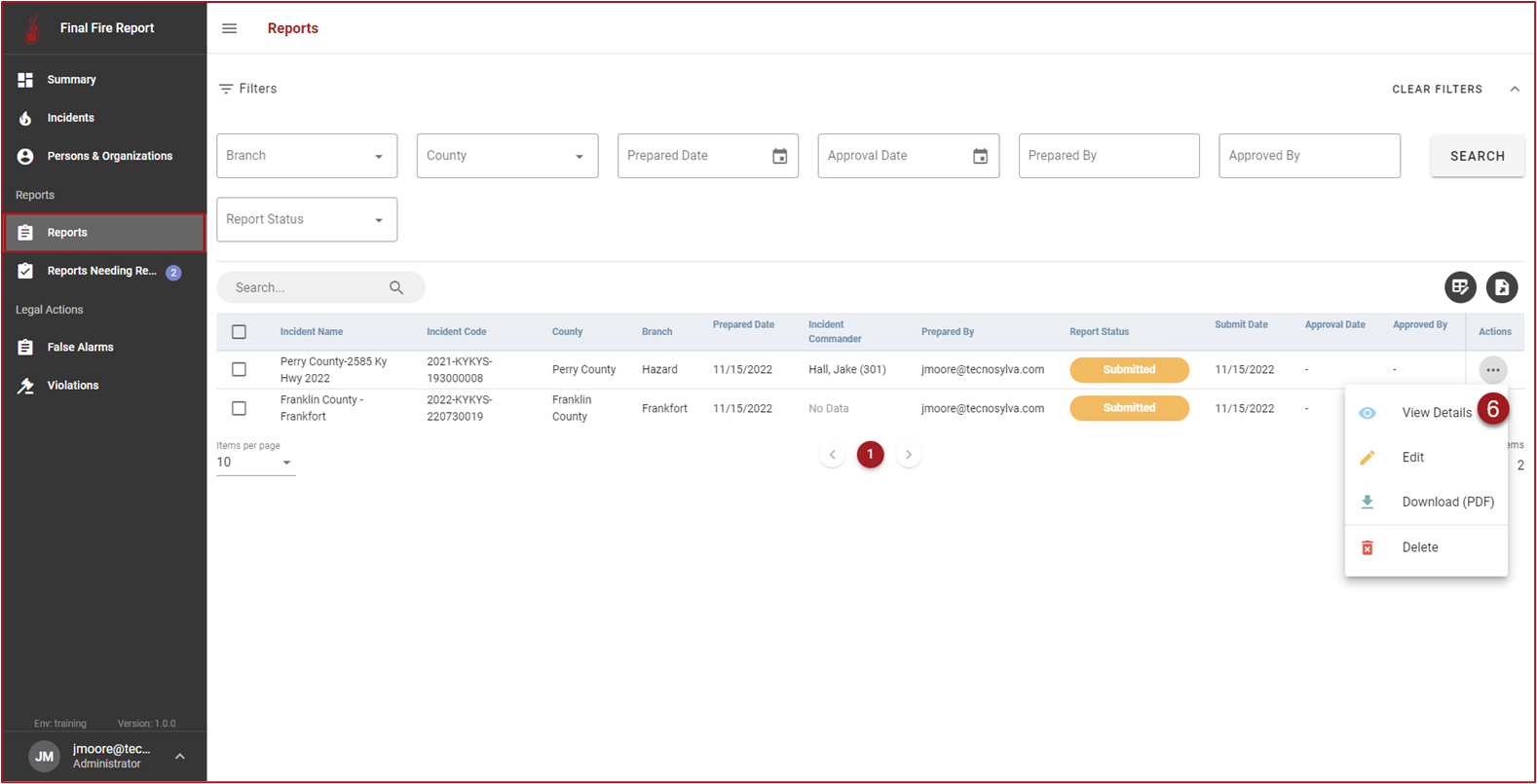
Task: Click the export document icon
Action: click(x=1501, y=287)
